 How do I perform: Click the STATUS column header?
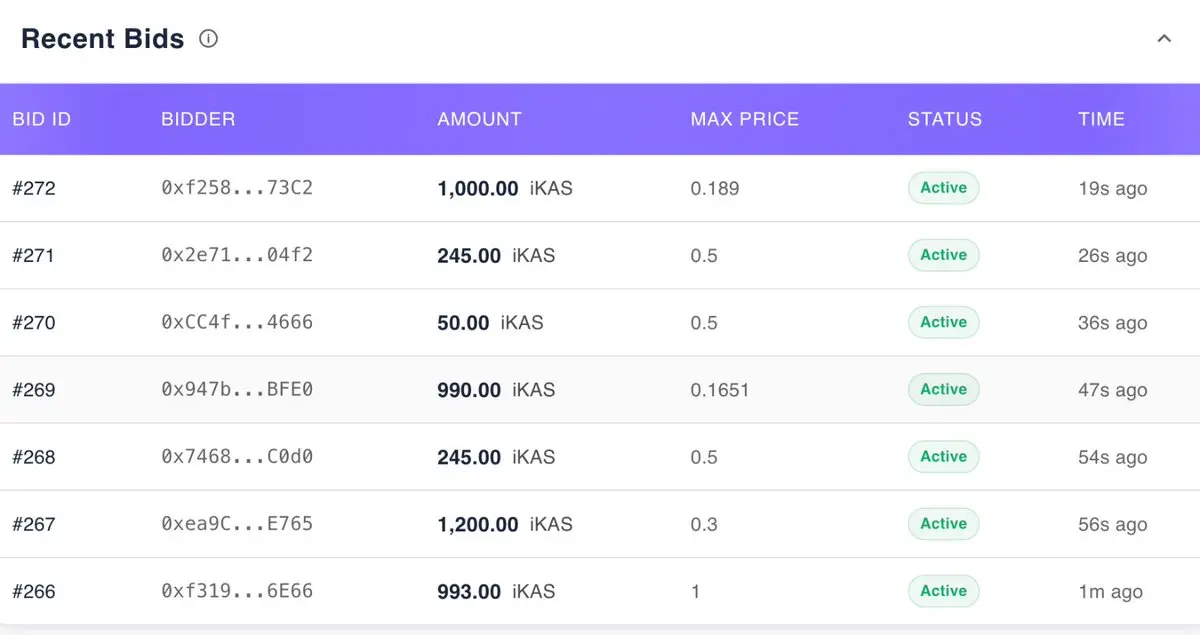pos(944,119)
